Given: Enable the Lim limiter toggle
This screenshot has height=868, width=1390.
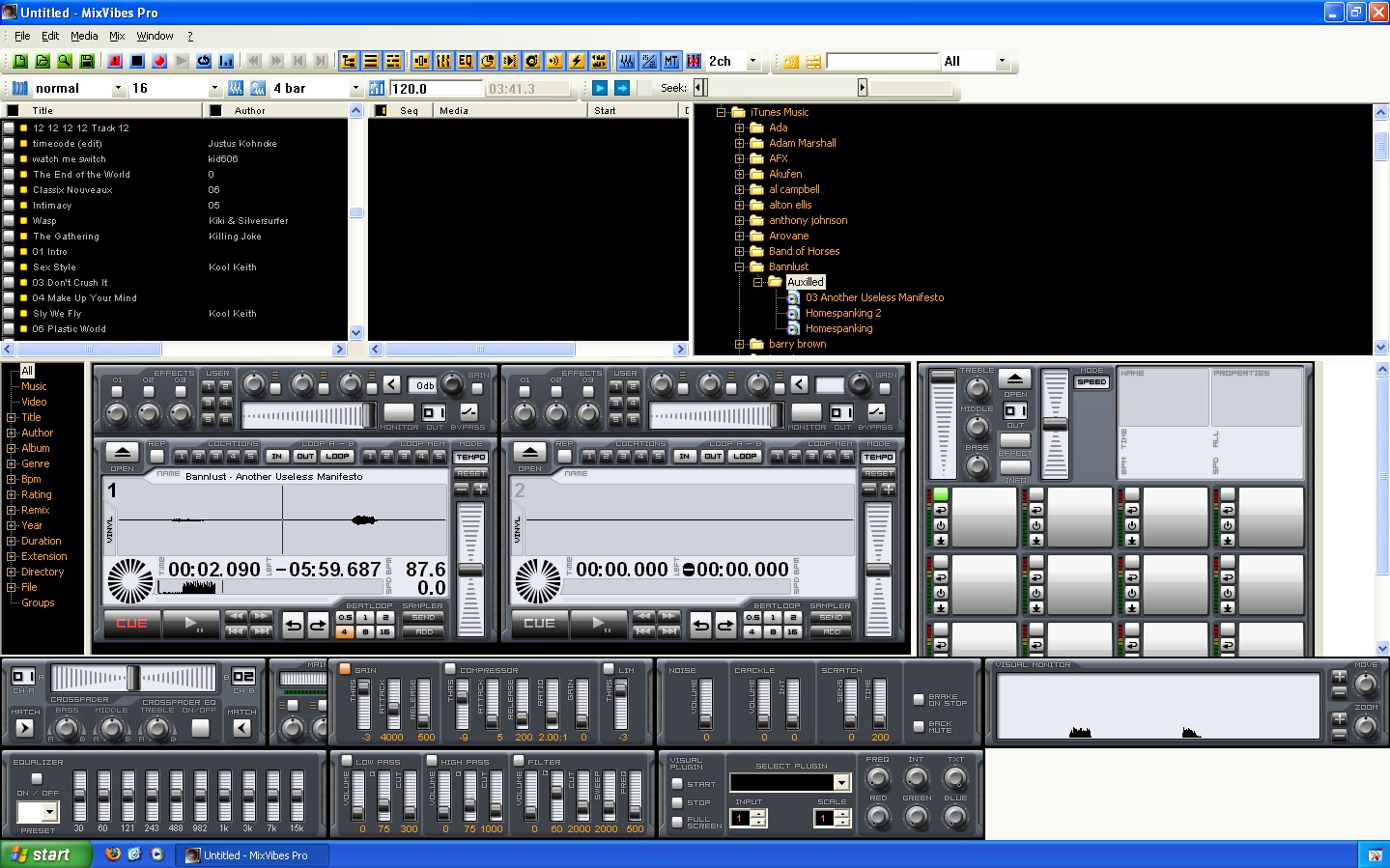Looking at the screenshot, I should [609, 668].
